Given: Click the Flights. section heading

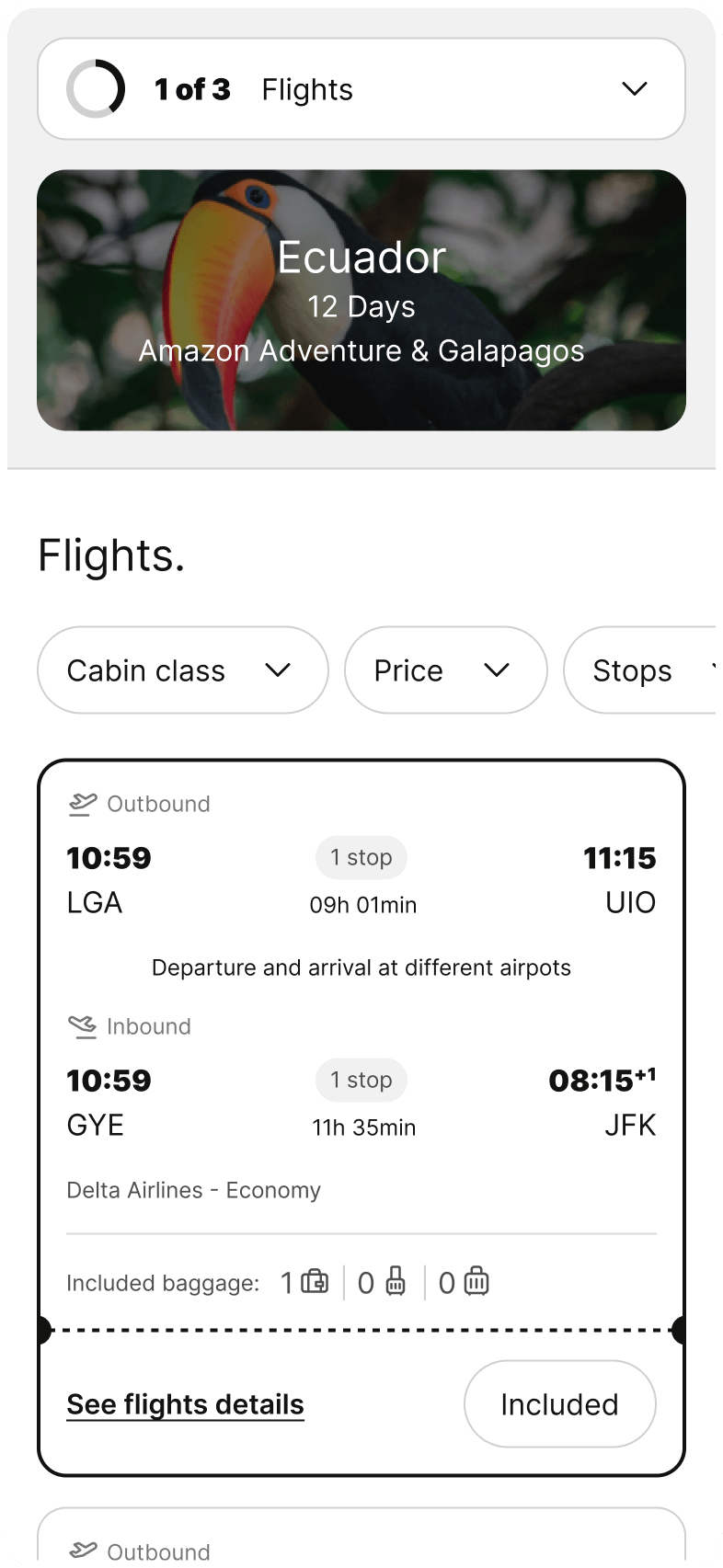Looking at the screenshot, I should [111, 555].
